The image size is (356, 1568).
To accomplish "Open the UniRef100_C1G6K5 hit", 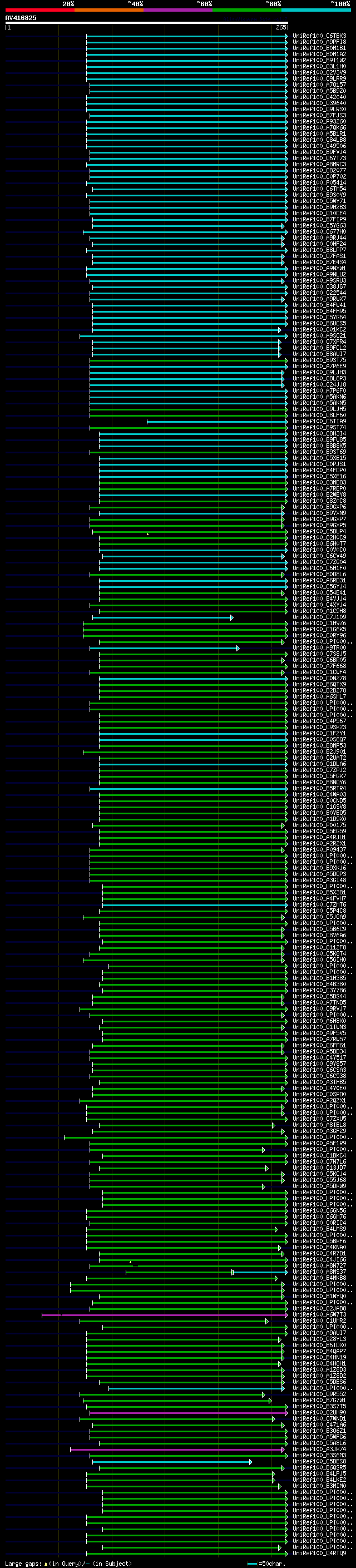I will pos(319,630).
